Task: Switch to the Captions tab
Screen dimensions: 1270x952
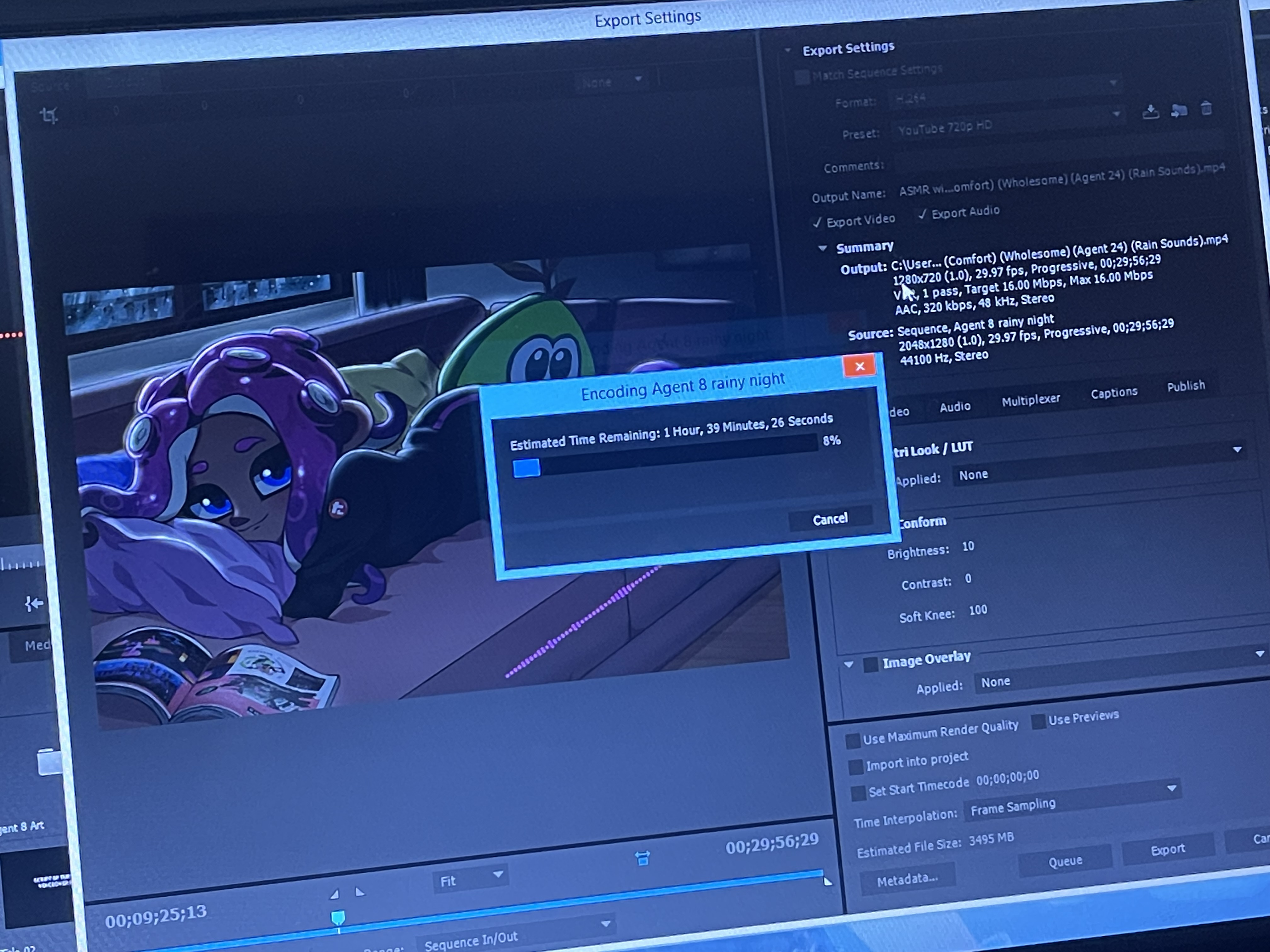Action: point(1114,393)
